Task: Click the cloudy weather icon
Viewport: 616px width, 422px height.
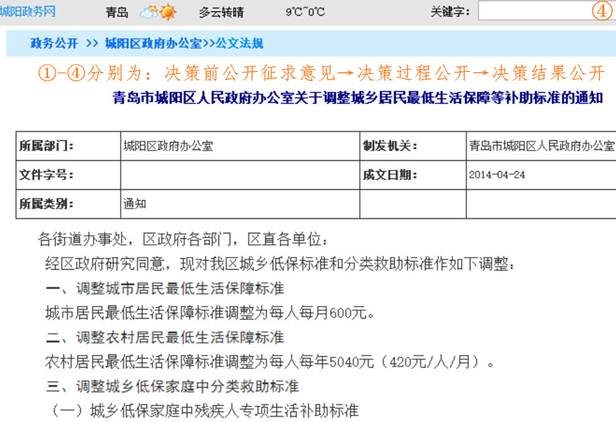Action: click(148, 13)
